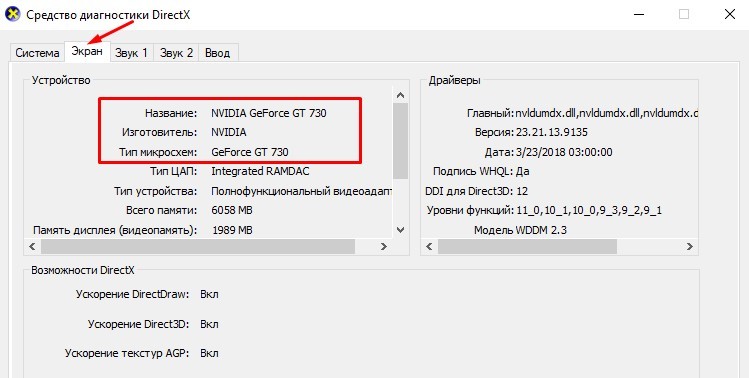The height and width of the screenshot is (378, 749).
Task: Click the Изготовитель value NVIDIA
Action: (x=229, y=132)
